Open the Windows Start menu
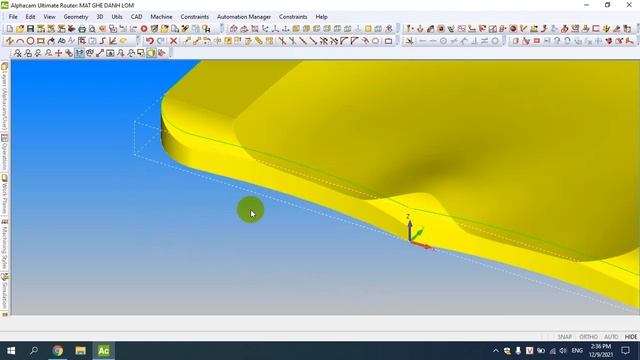640x360 pixels. click(11, 351)
